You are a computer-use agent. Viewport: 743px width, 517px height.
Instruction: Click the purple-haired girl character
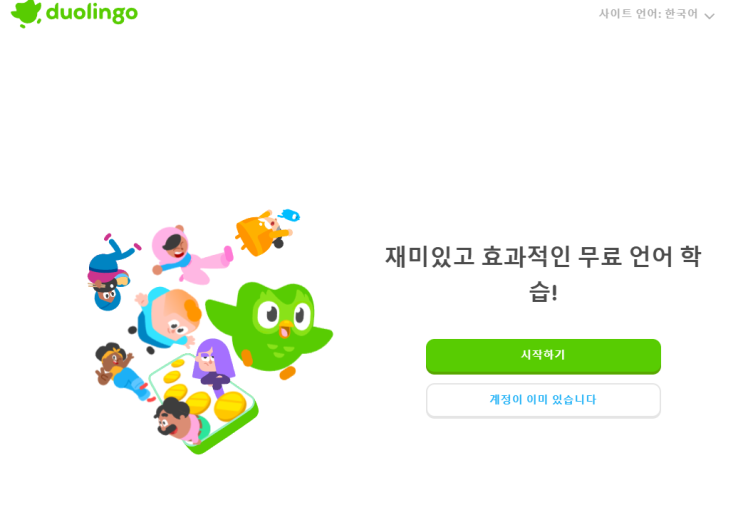point(214,365)
